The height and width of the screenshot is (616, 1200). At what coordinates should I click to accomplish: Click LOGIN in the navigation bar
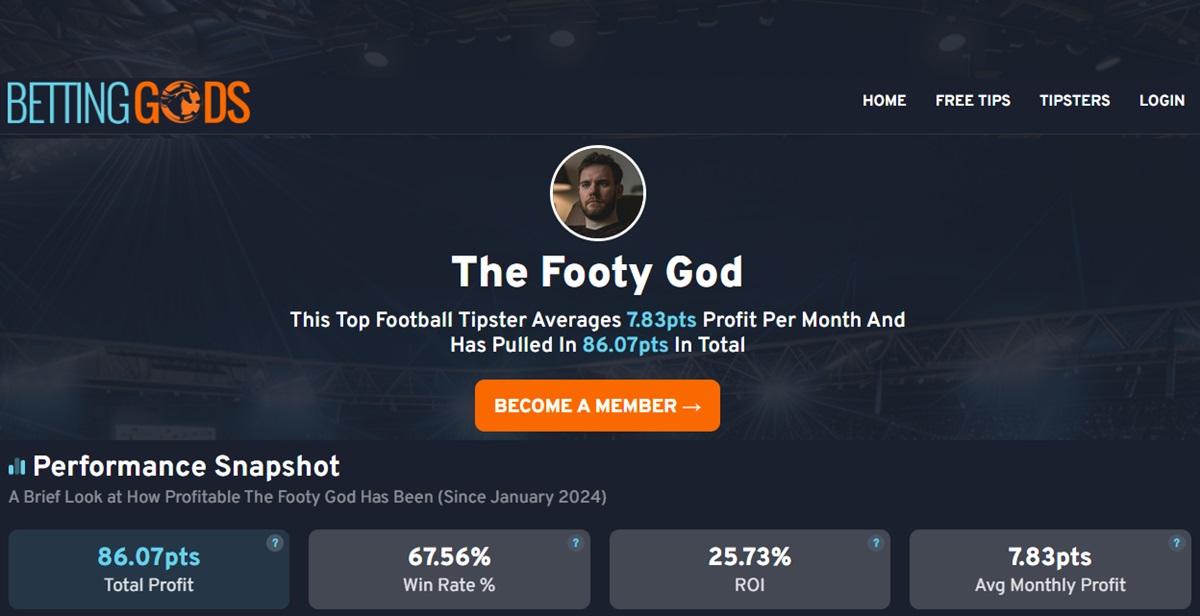click(1162, 100)
